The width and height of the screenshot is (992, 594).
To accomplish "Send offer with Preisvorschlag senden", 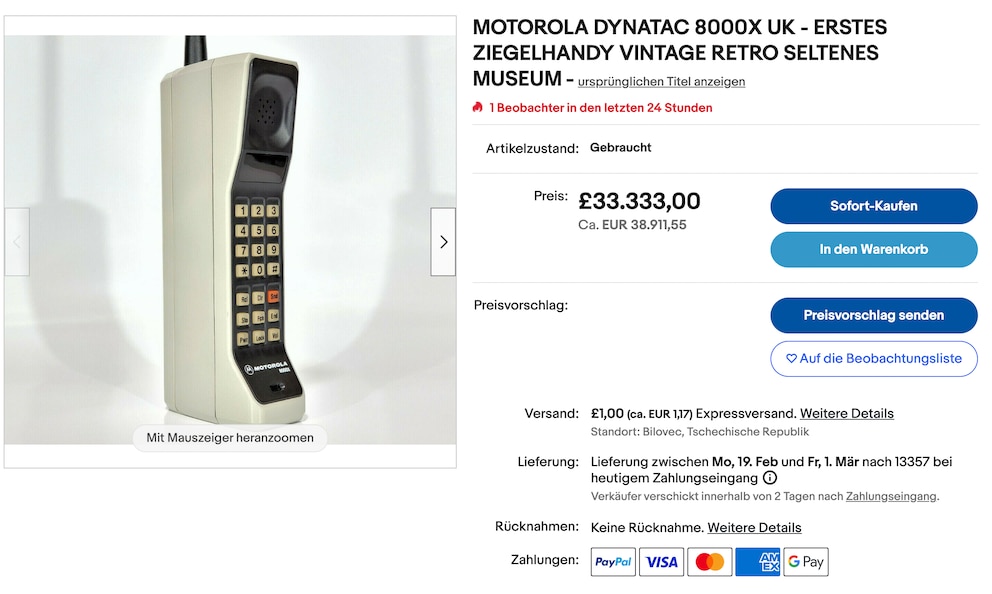I will coord(874,315).
